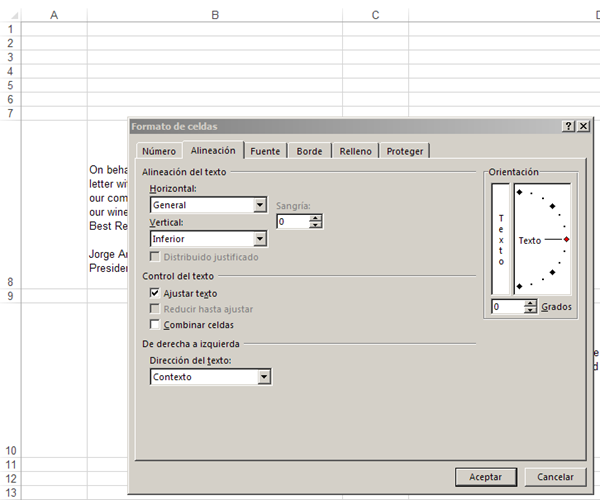Decrease Sangría value with down arrow

point(316,225)
